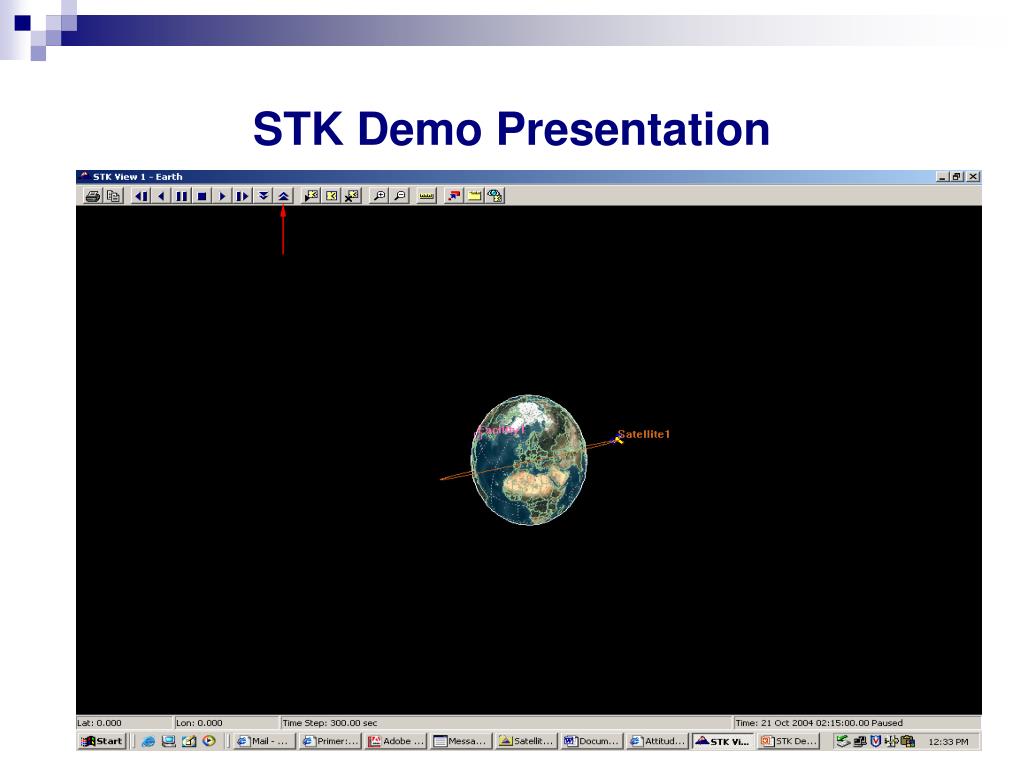
Task: Click the last system tray icon by clock
Action: (x=908, y=741)
